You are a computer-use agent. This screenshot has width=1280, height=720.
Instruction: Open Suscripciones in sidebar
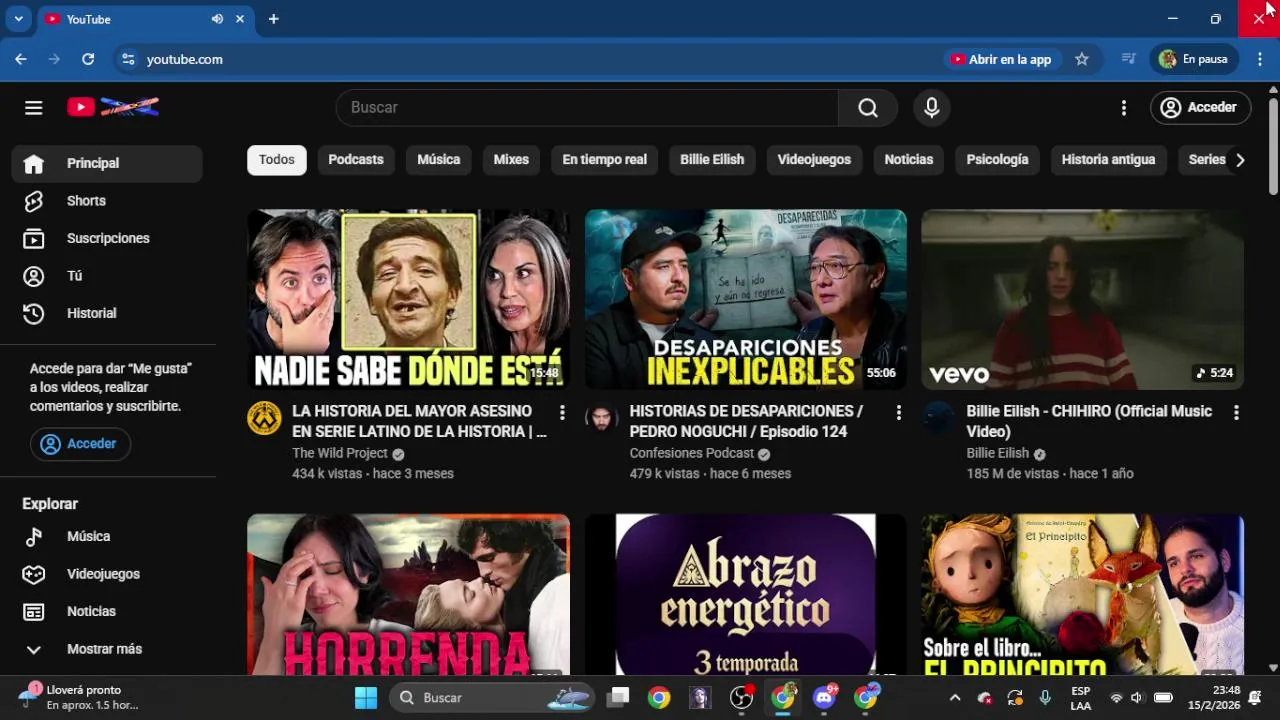pyautogui.click(x=107, y=238)
